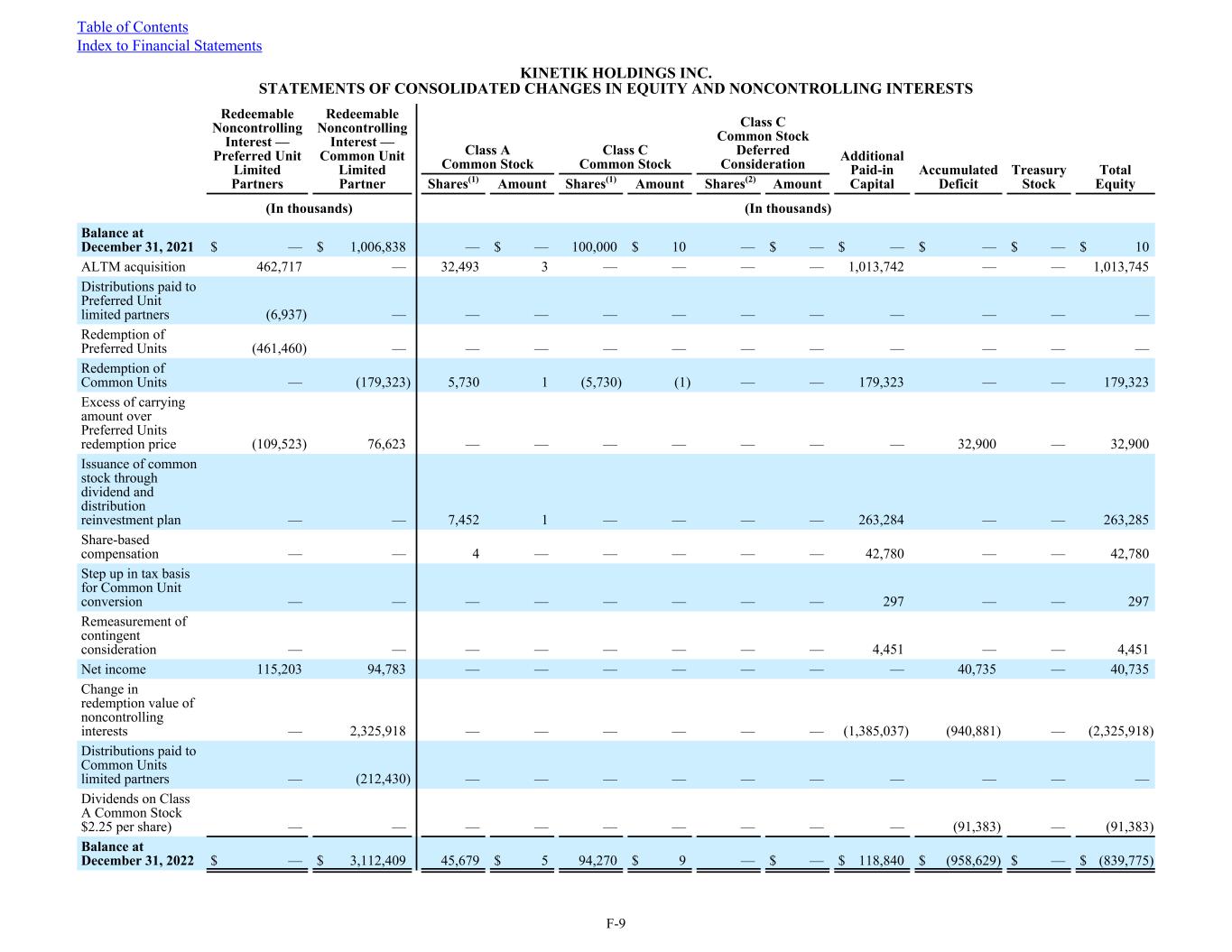The image size is (1232, 952).
Task: Select the "Total Equity" column header
Action: pyautogui.click(x=1115, y=177)
